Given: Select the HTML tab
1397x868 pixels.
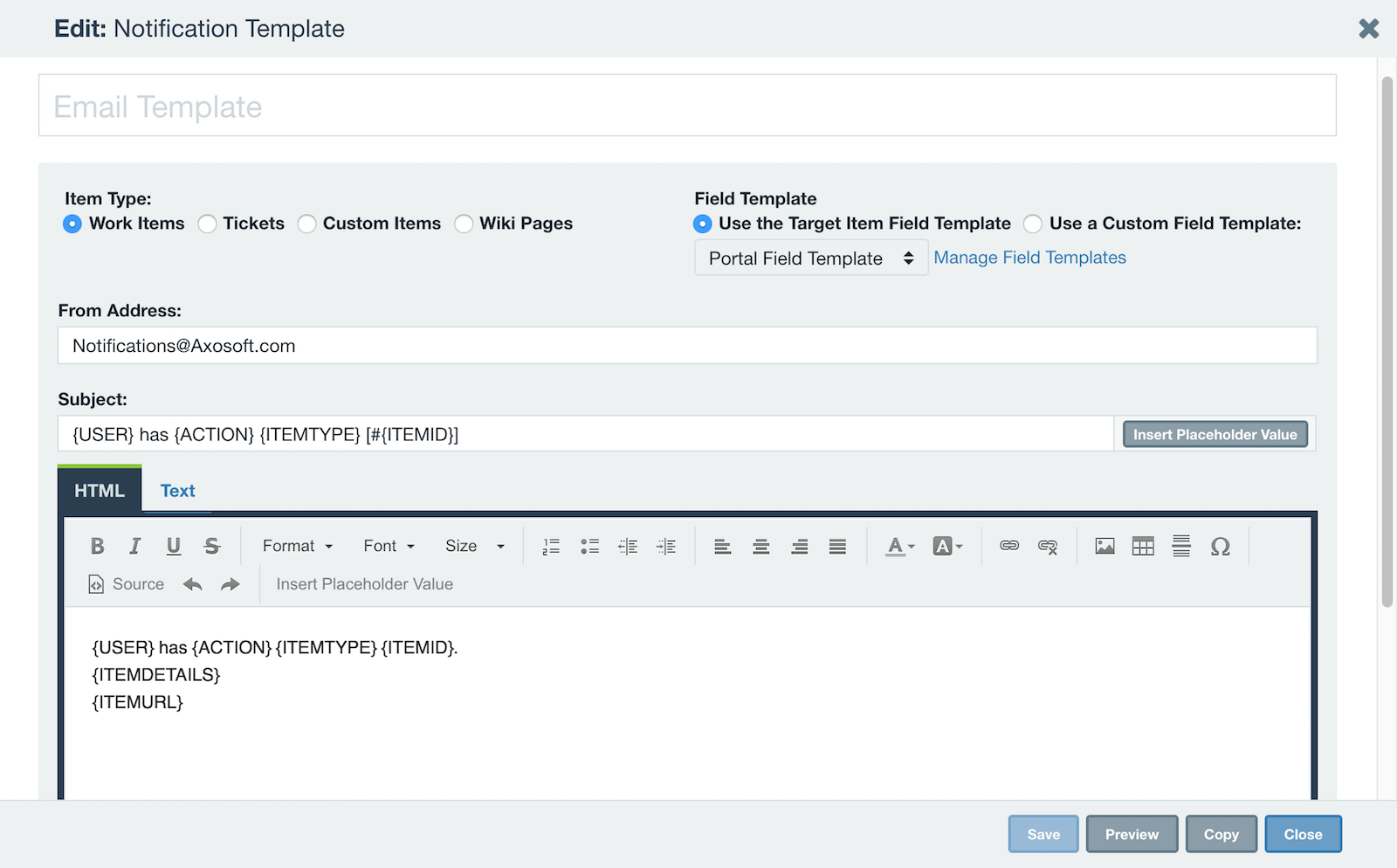Looking at the screenshot, I should [x=99, y=491].
